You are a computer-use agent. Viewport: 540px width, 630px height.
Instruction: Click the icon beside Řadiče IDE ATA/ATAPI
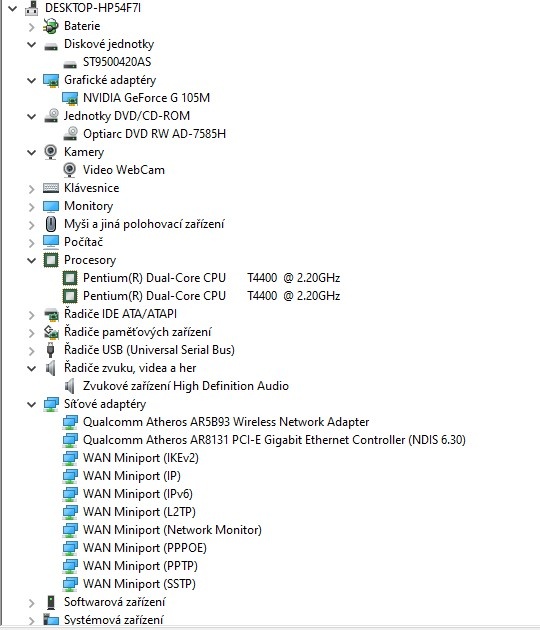coord(51,314)
